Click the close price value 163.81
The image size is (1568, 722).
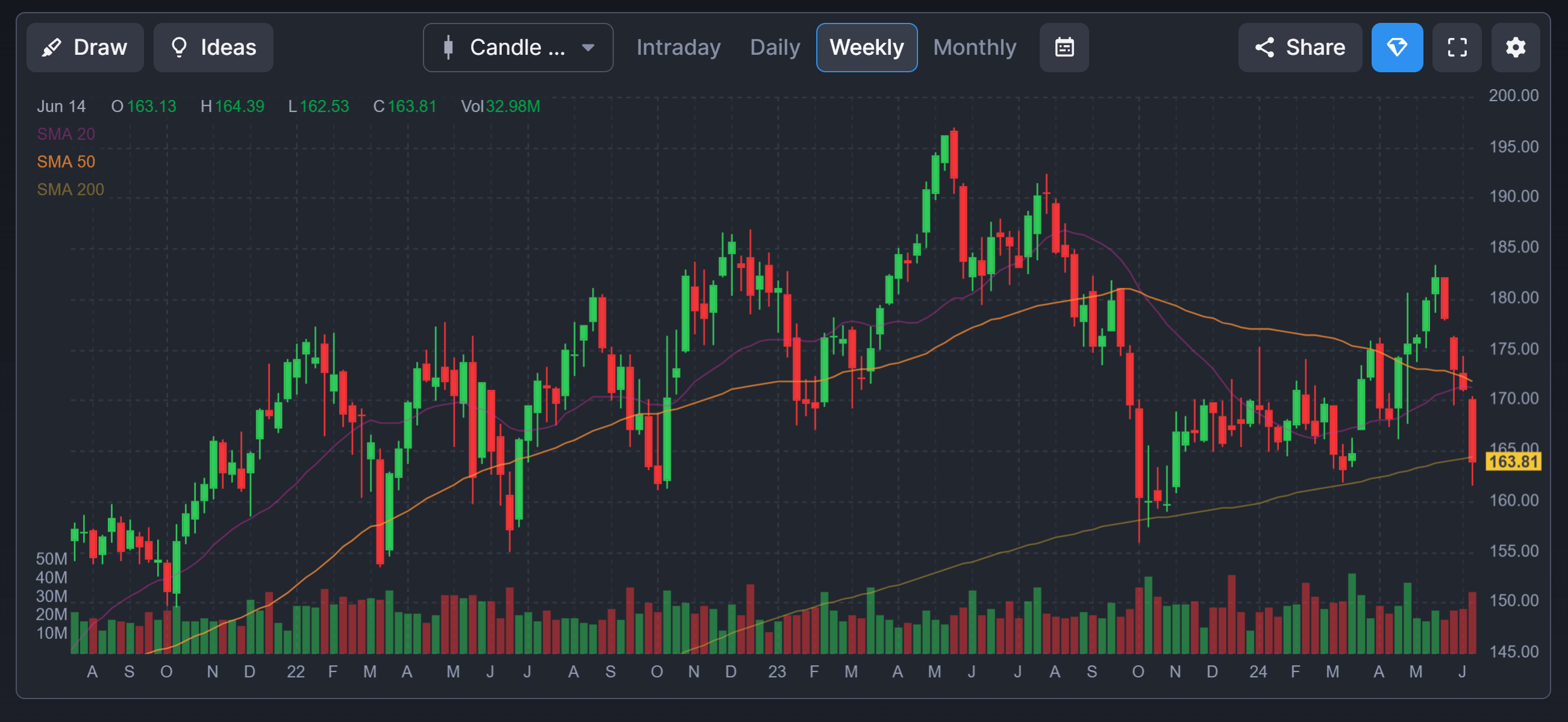pyautogui.click(x=412, y=107)
